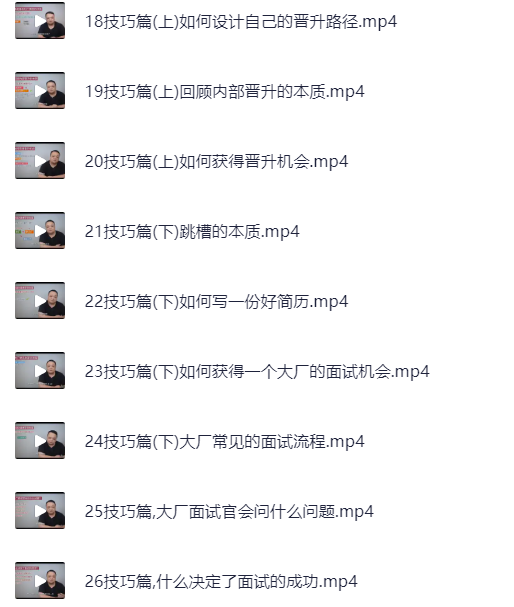Click play icon on 跳槽的本质 video
514x607 pixels.
click(x=40, y=231)
